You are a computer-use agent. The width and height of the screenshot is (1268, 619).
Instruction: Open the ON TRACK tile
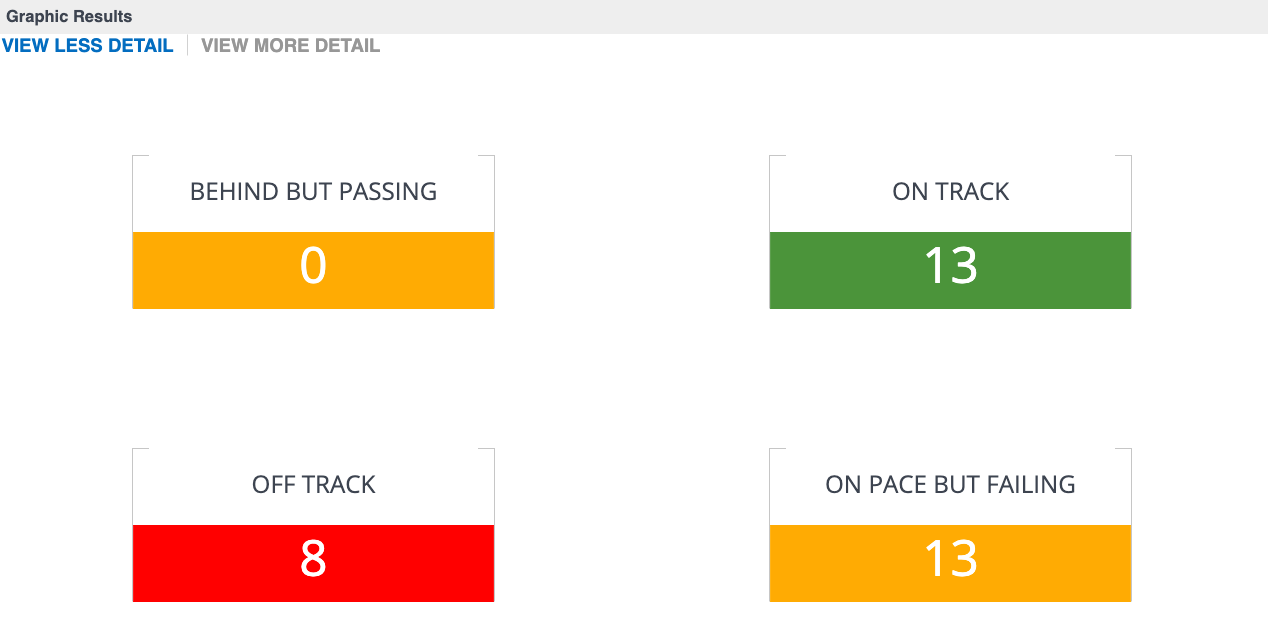[950, 230]
